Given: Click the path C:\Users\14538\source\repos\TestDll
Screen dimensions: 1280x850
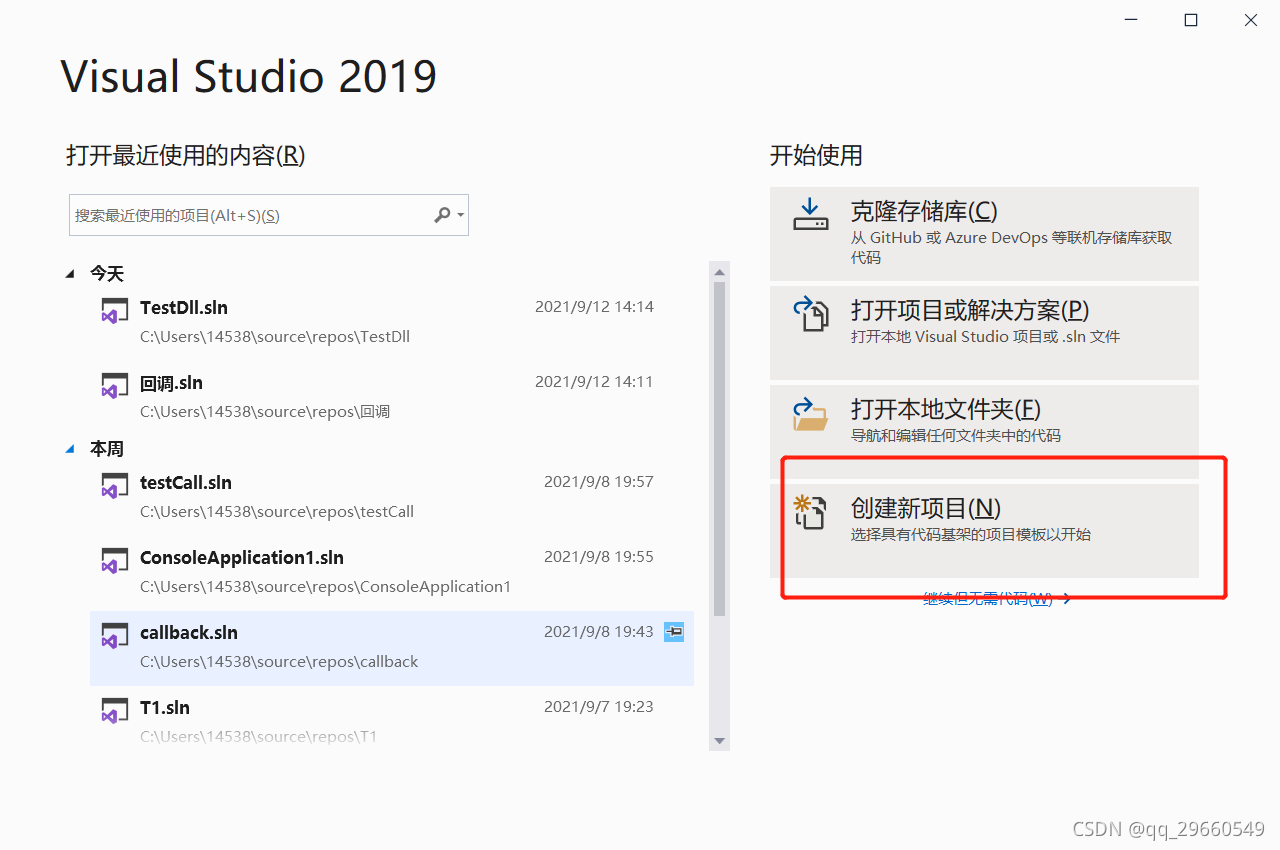Looking at the screenshot, I should tap(275, 337).
